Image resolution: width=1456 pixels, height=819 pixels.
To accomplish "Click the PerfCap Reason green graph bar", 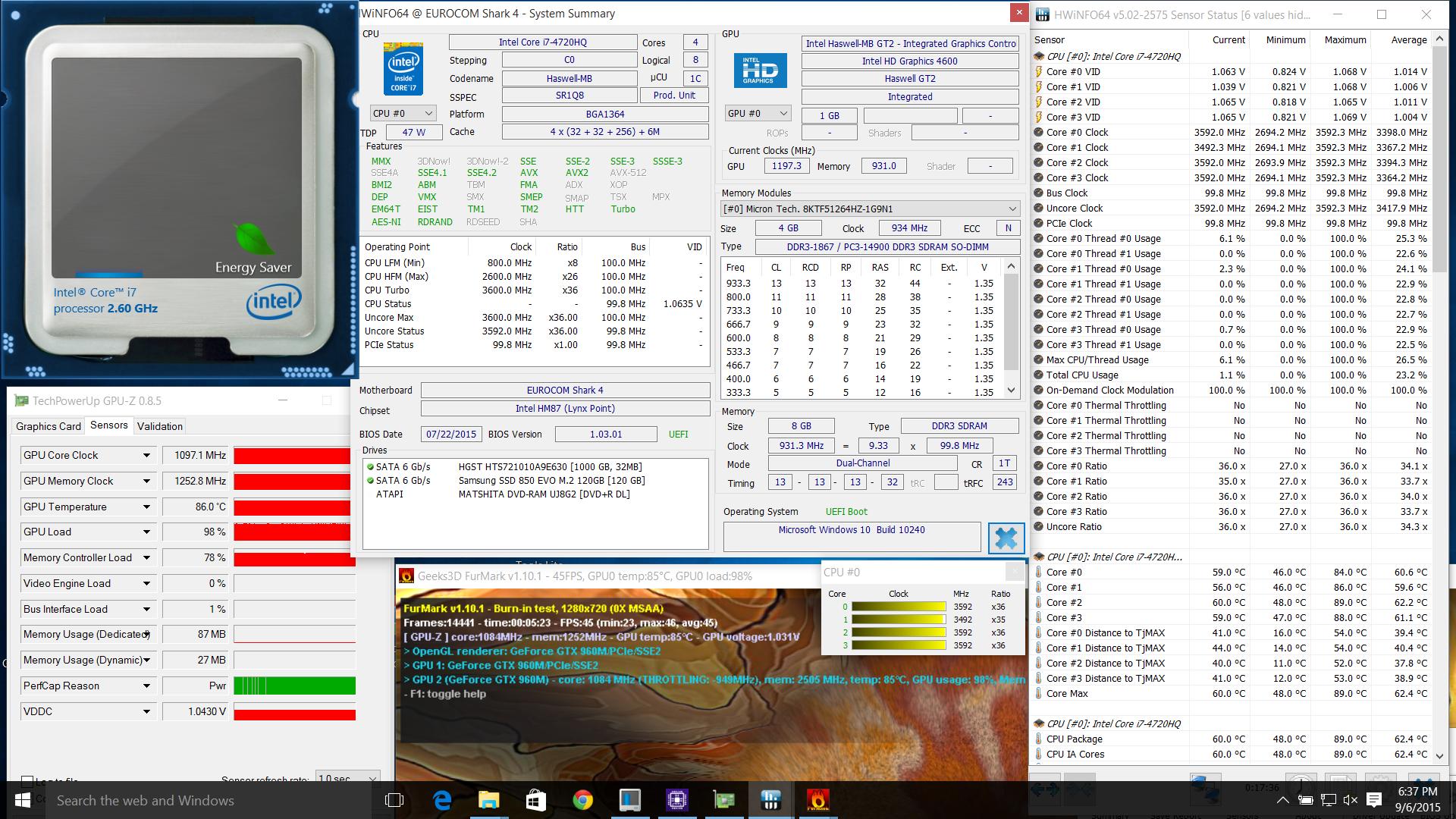I will 294,686.
